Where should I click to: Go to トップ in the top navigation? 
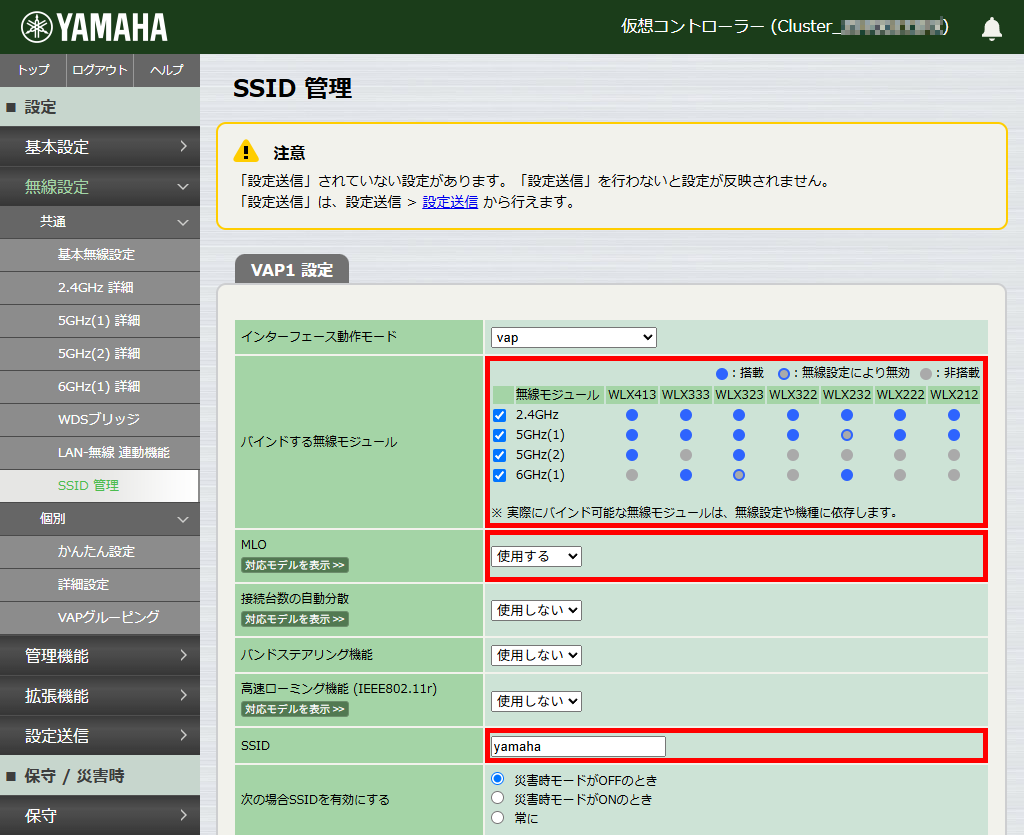coord(33,70)
